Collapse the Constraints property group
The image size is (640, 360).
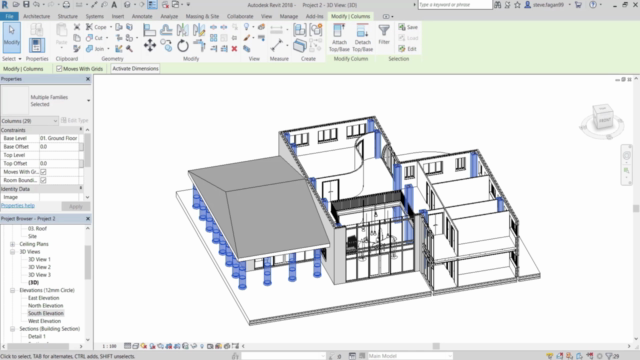click(81, 129)
